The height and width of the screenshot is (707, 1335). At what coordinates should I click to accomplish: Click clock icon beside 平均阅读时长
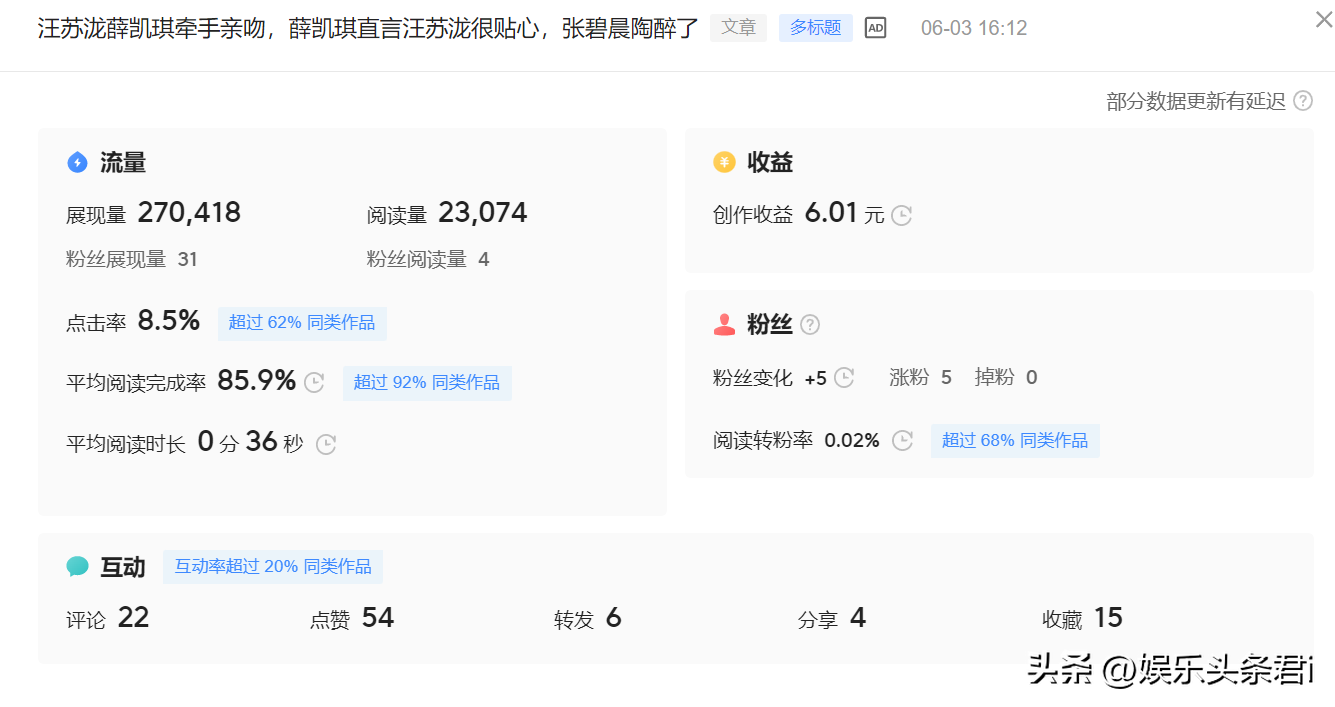(326, 444)
